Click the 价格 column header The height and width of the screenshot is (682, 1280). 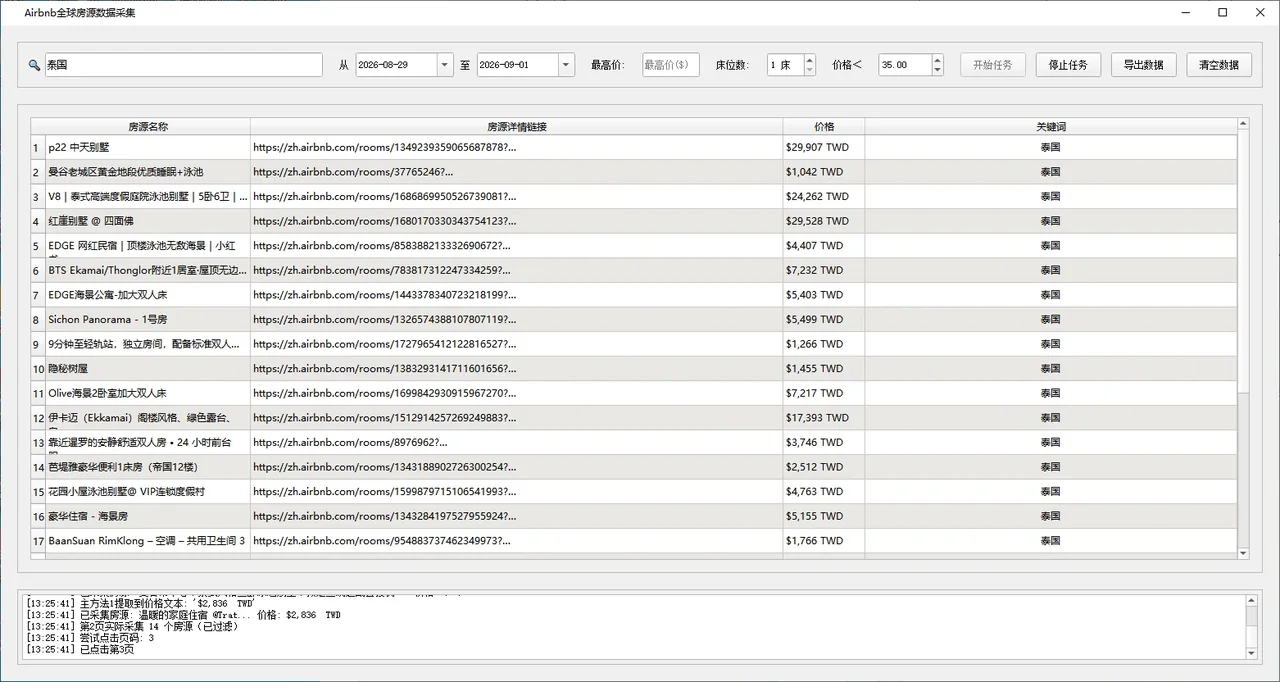point(824,127)
